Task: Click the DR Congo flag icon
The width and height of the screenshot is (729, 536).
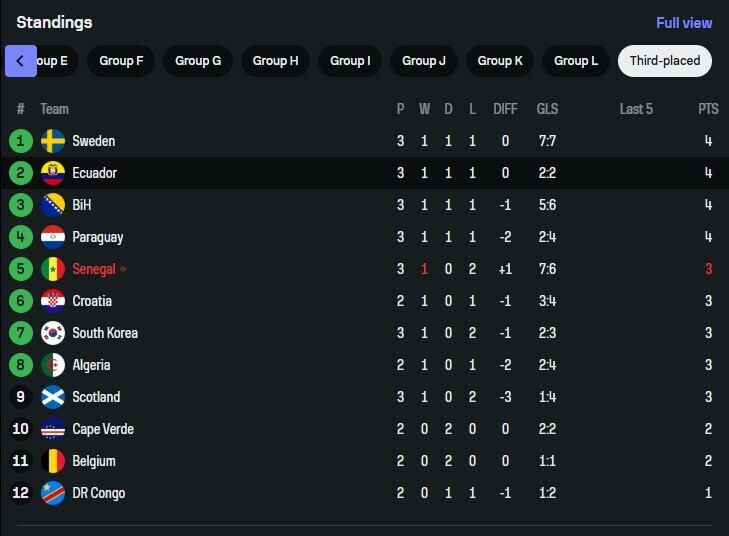Action: (53, 493)
